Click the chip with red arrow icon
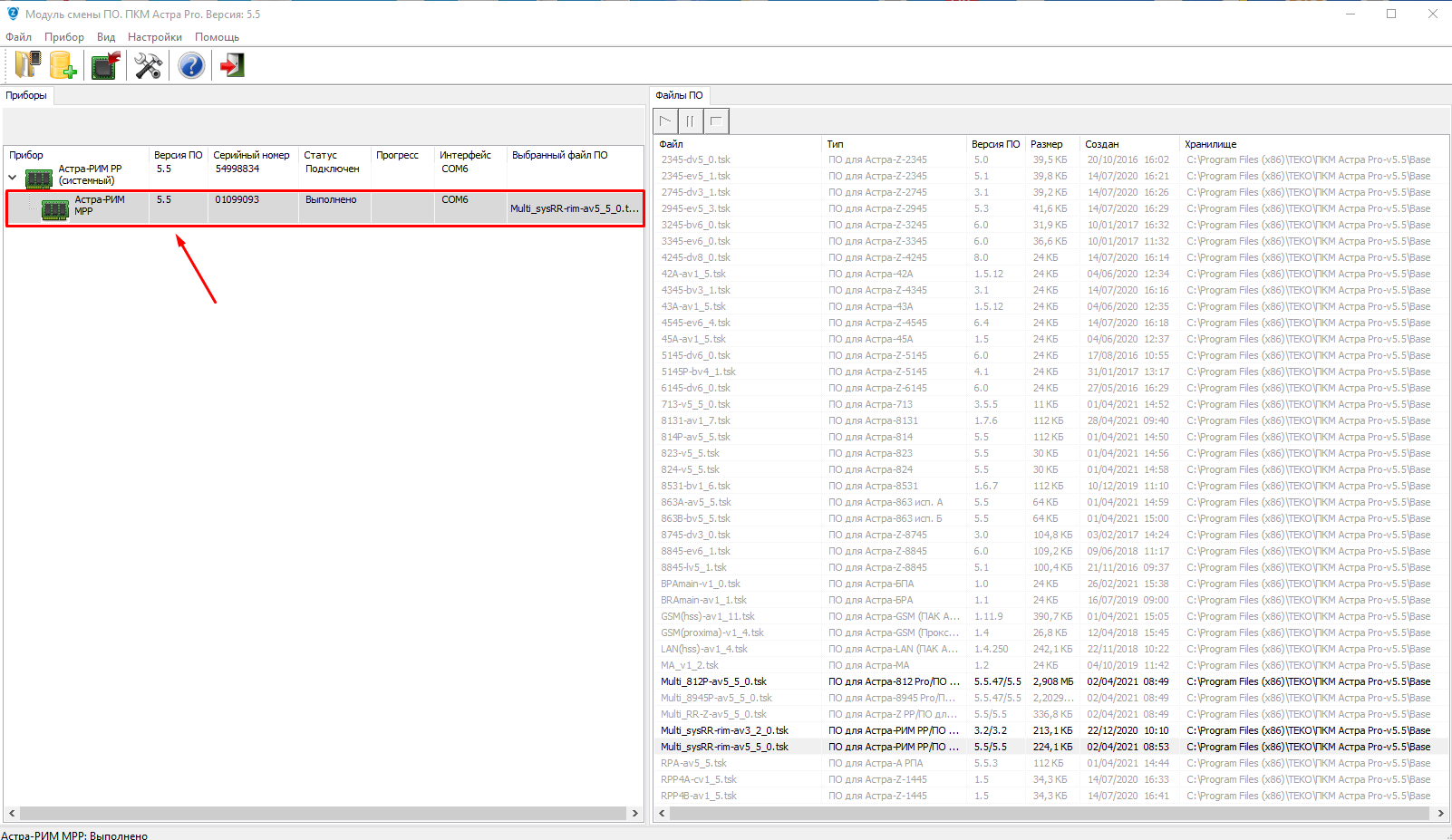Image resolution: width=1452 pixels, height=840 pixels. (x=105, y=65)
